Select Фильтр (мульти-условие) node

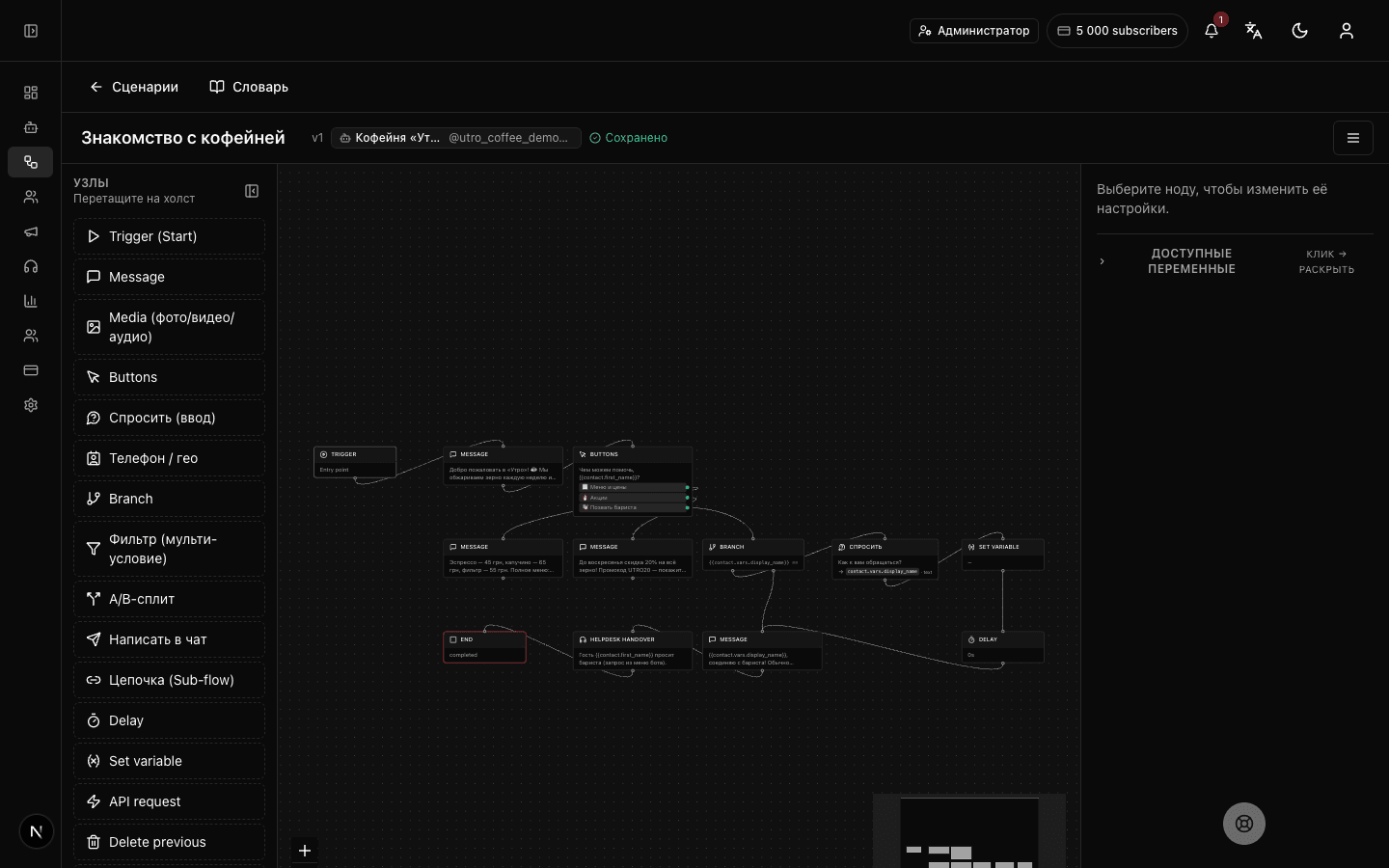(170, 549)
